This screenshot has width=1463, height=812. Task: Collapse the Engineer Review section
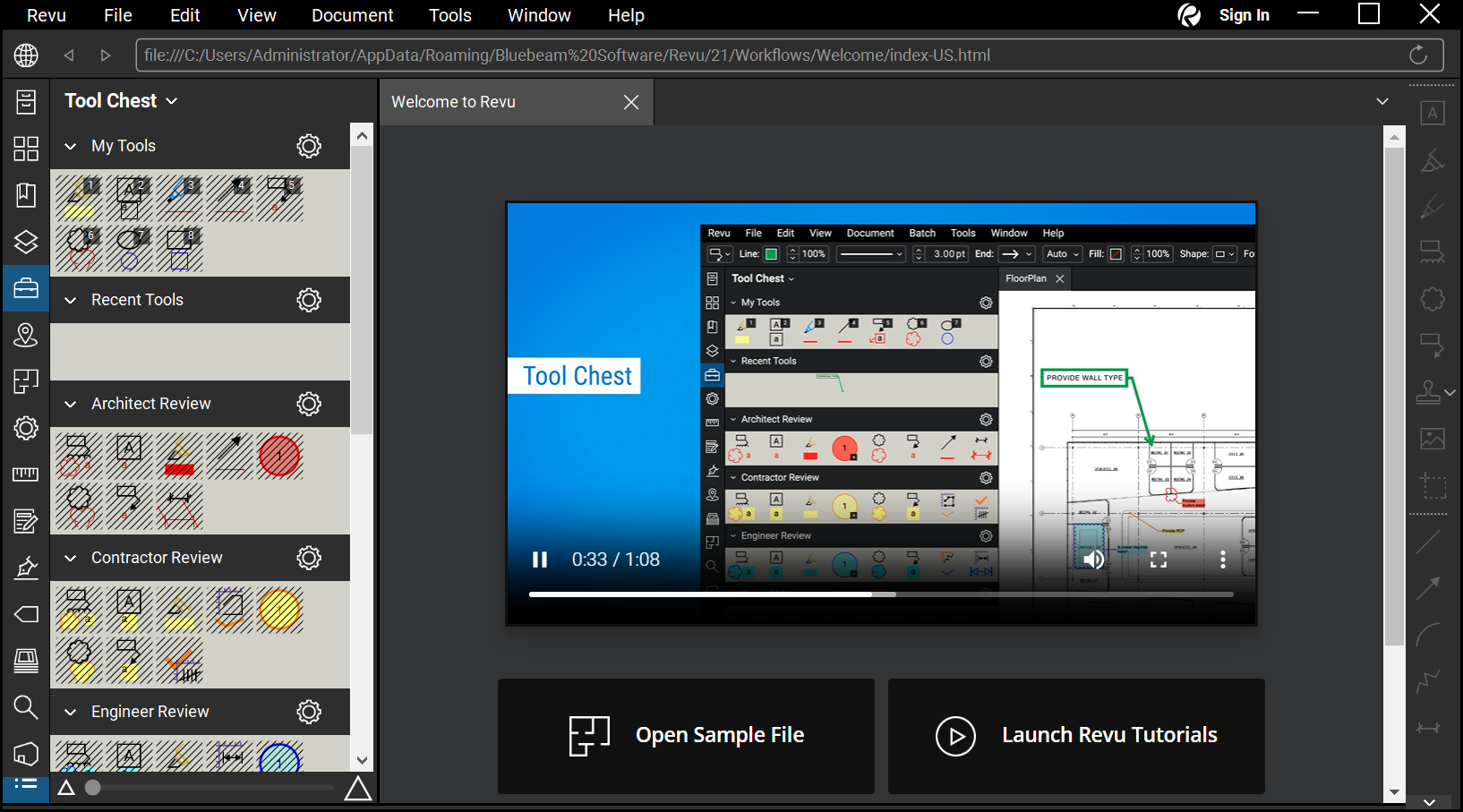tap(71, 712)
